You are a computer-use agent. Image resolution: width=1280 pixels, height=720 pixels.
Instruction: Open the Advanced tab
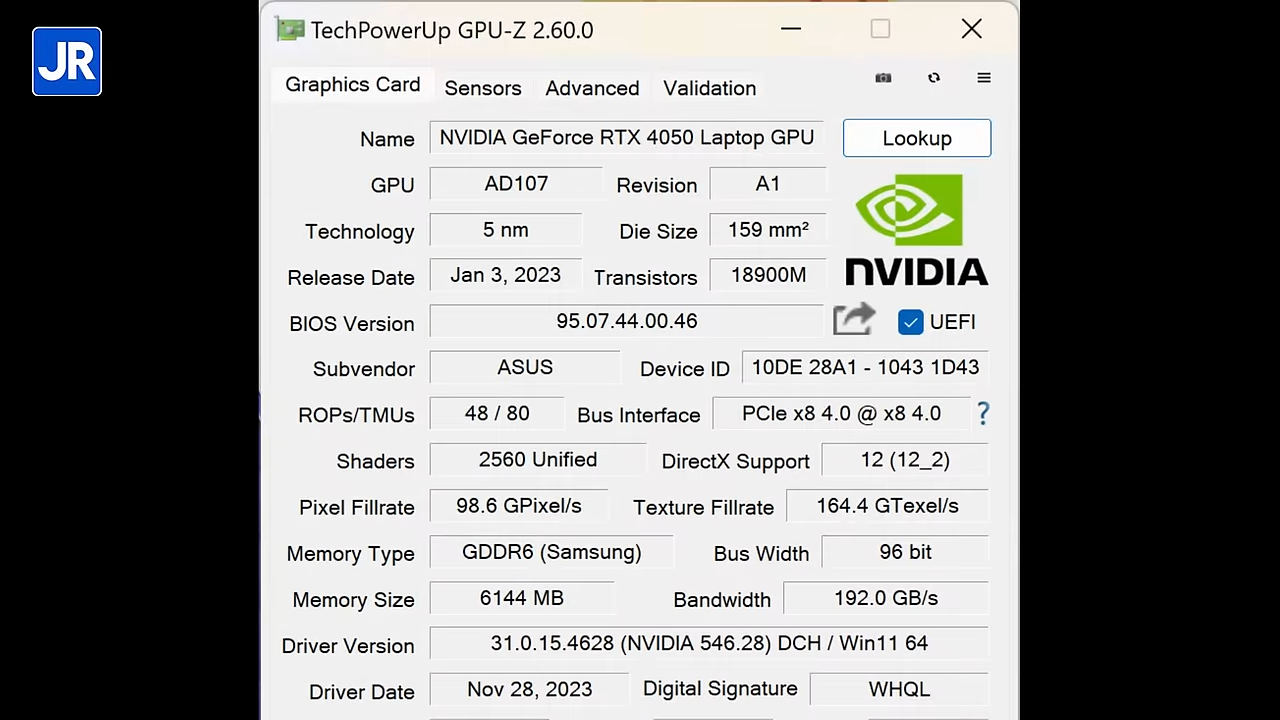coord(592,88)
